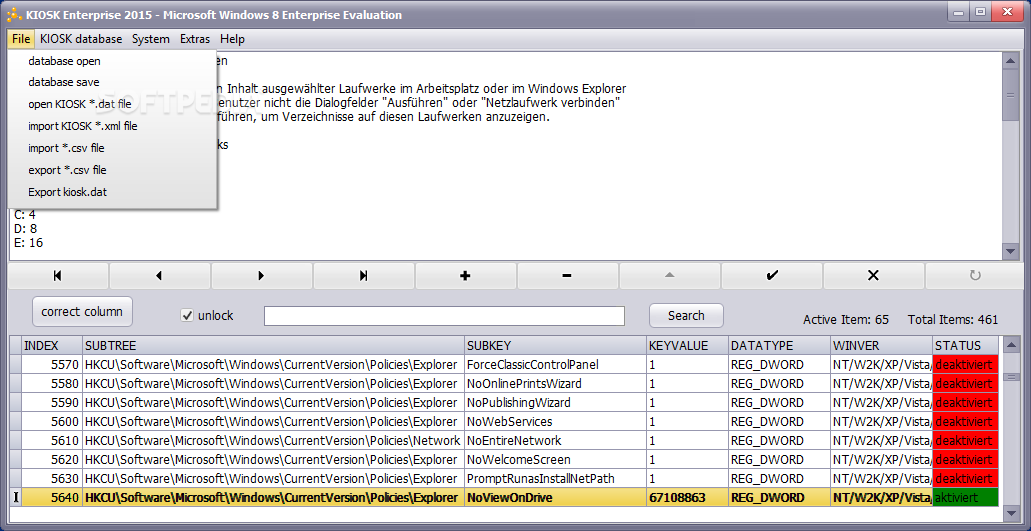Open the System menu

(x=151, y=39)
